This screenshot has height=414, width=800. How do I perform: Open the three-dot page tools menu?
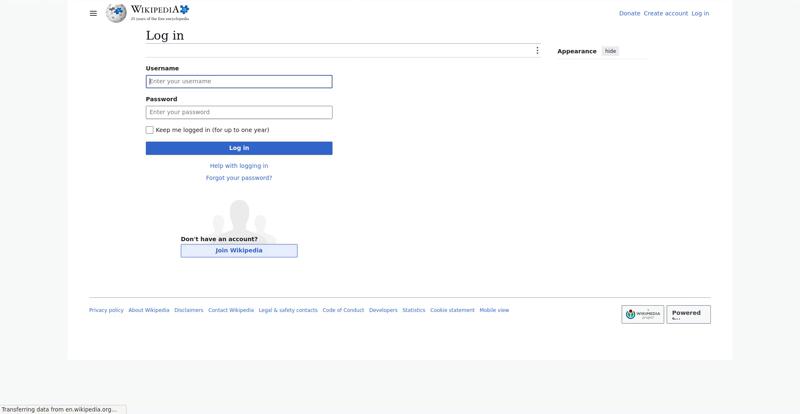(x=537, y=51)
